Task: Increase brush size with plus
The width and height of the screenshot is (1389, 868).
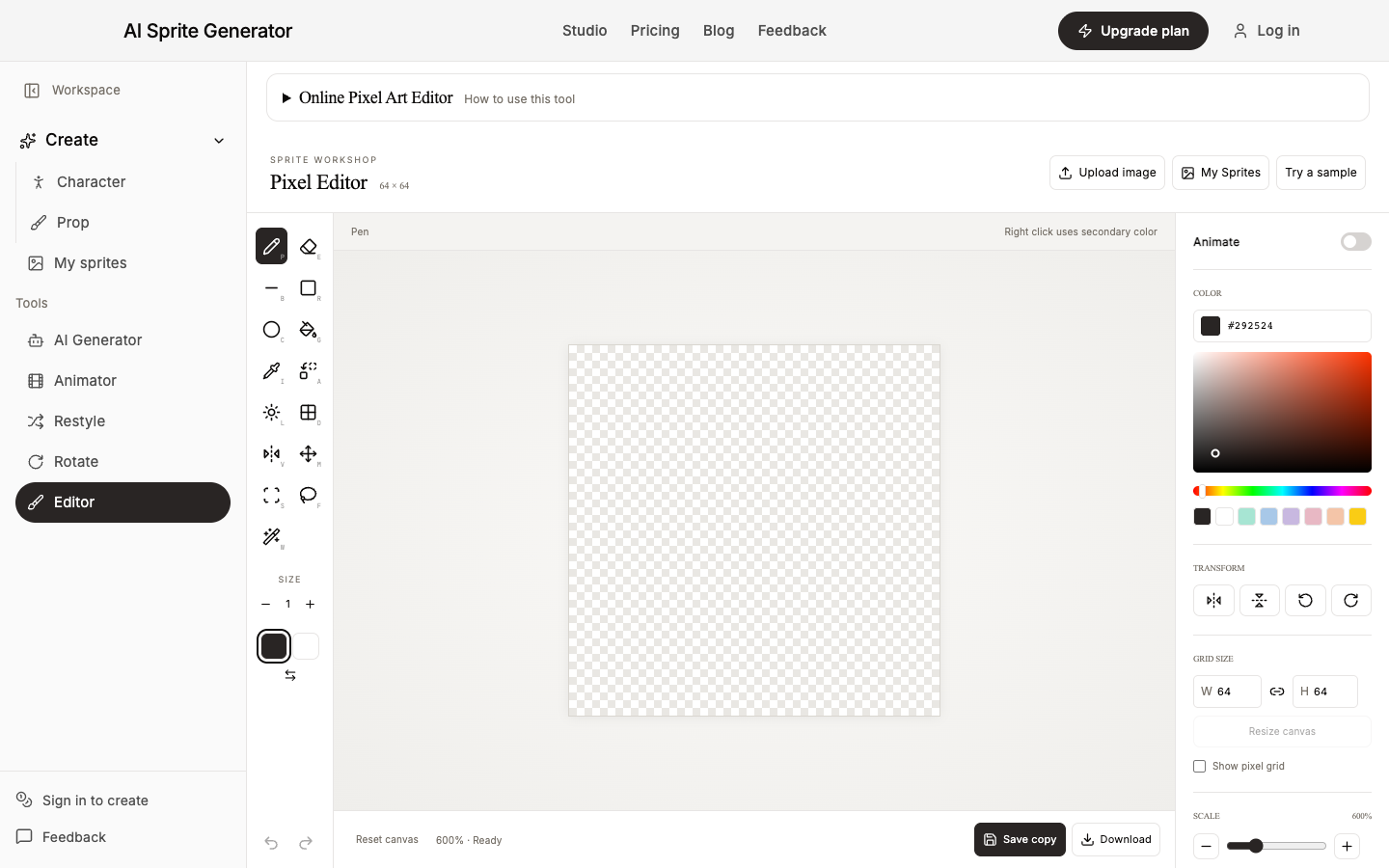Action: 310,605
